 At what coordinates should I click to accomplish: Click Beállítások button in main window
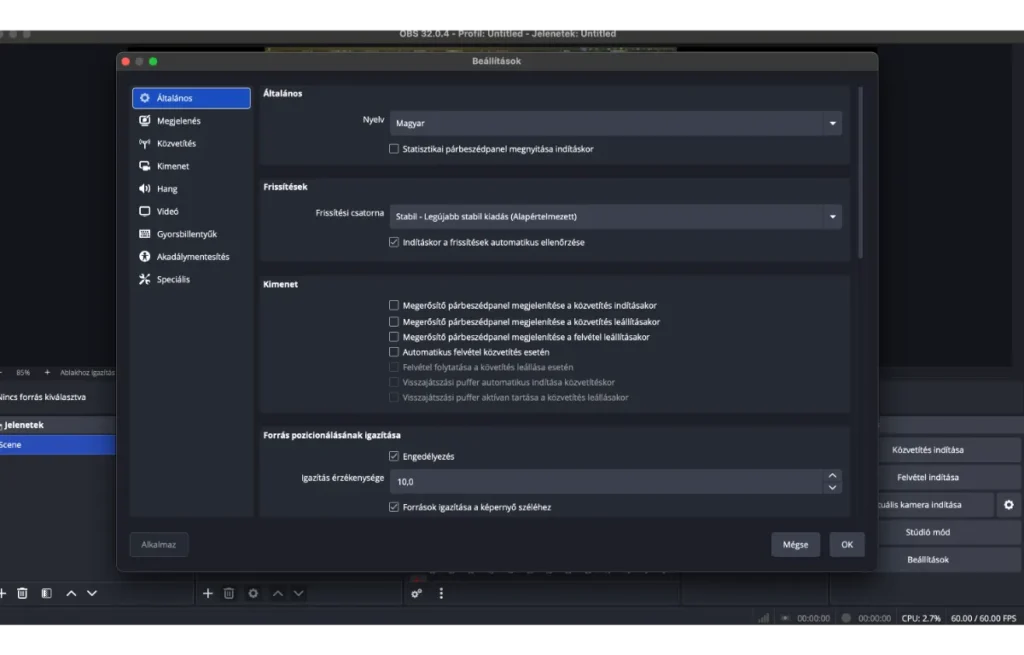click(950, 560)
